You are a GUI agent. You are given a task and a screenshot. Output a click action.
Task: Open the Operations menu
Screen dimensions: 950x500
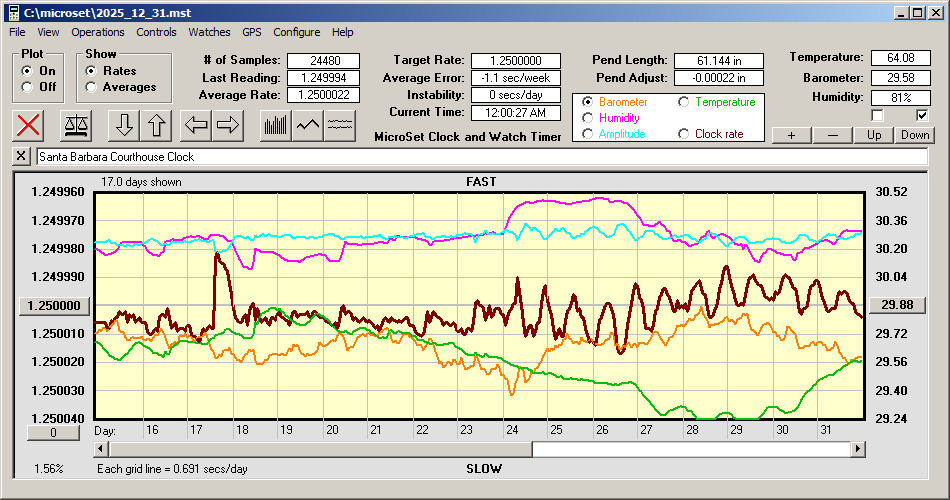98,32
